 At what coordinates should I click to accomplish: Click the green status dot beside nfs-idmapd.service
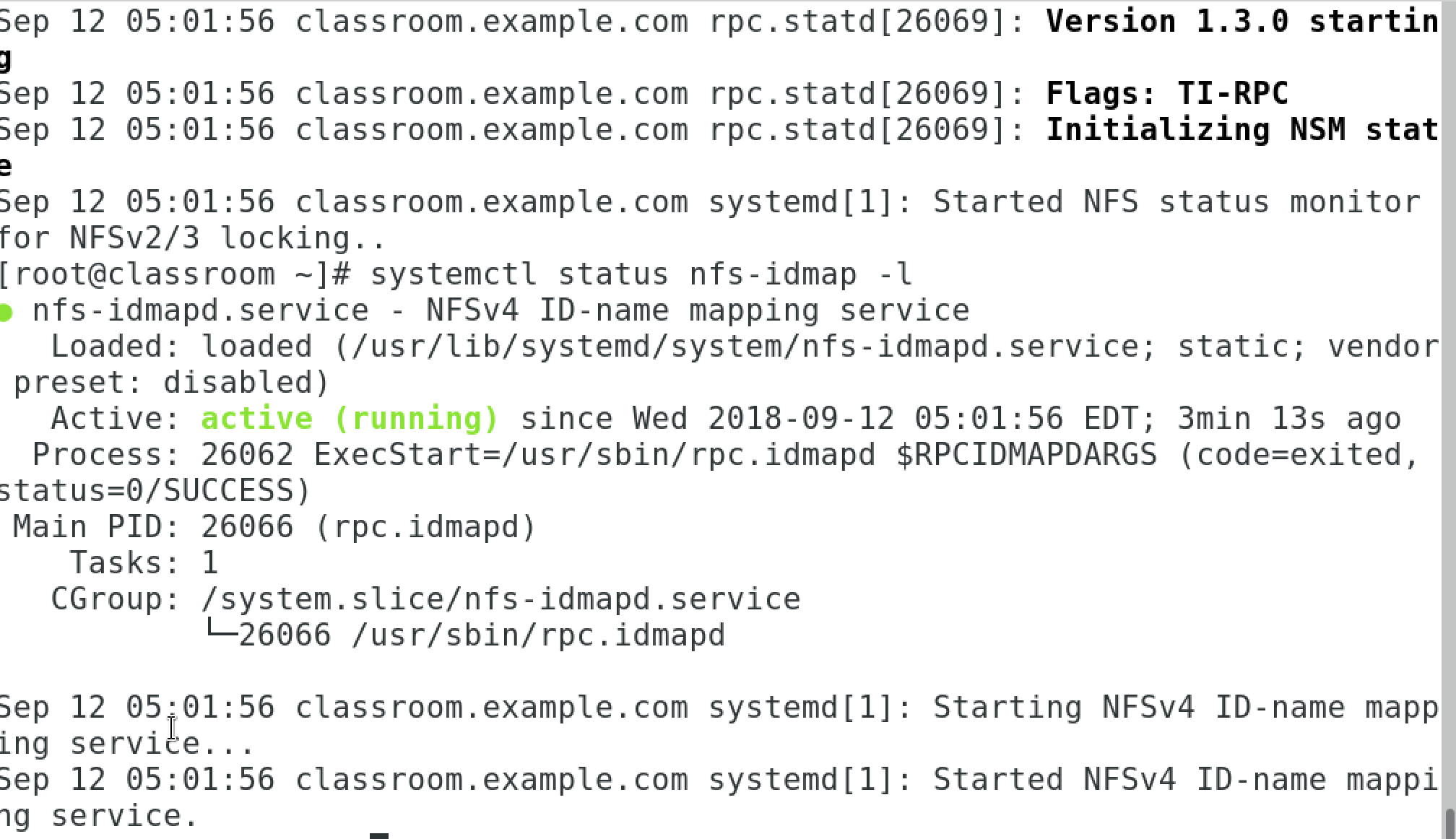pyautogui.click(x=6, y=313)
